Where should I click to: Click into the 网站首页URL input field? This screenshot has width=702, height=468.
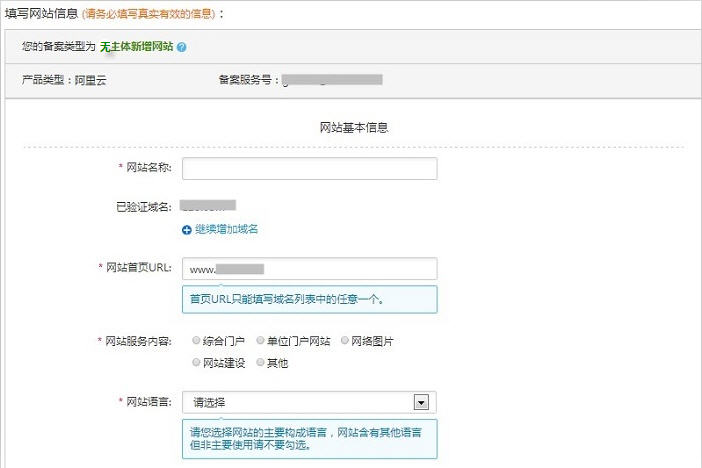pyautogui.click(x=310, y=269)
